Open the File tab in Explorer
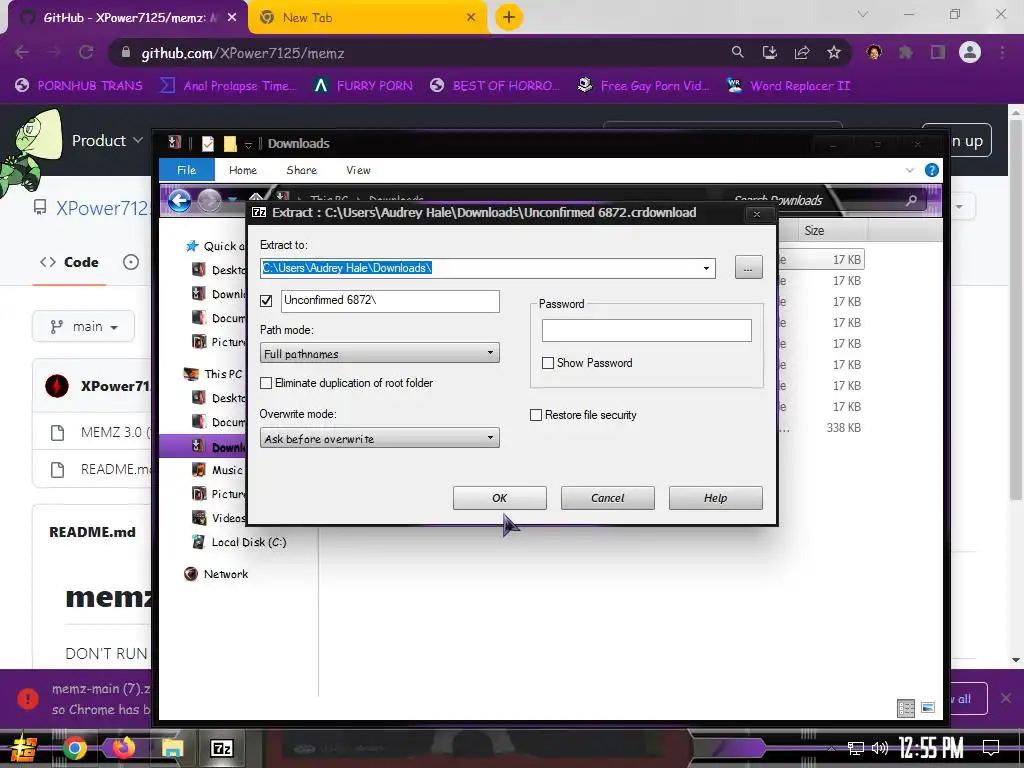The image size is (1024, 768). (186, 170)
